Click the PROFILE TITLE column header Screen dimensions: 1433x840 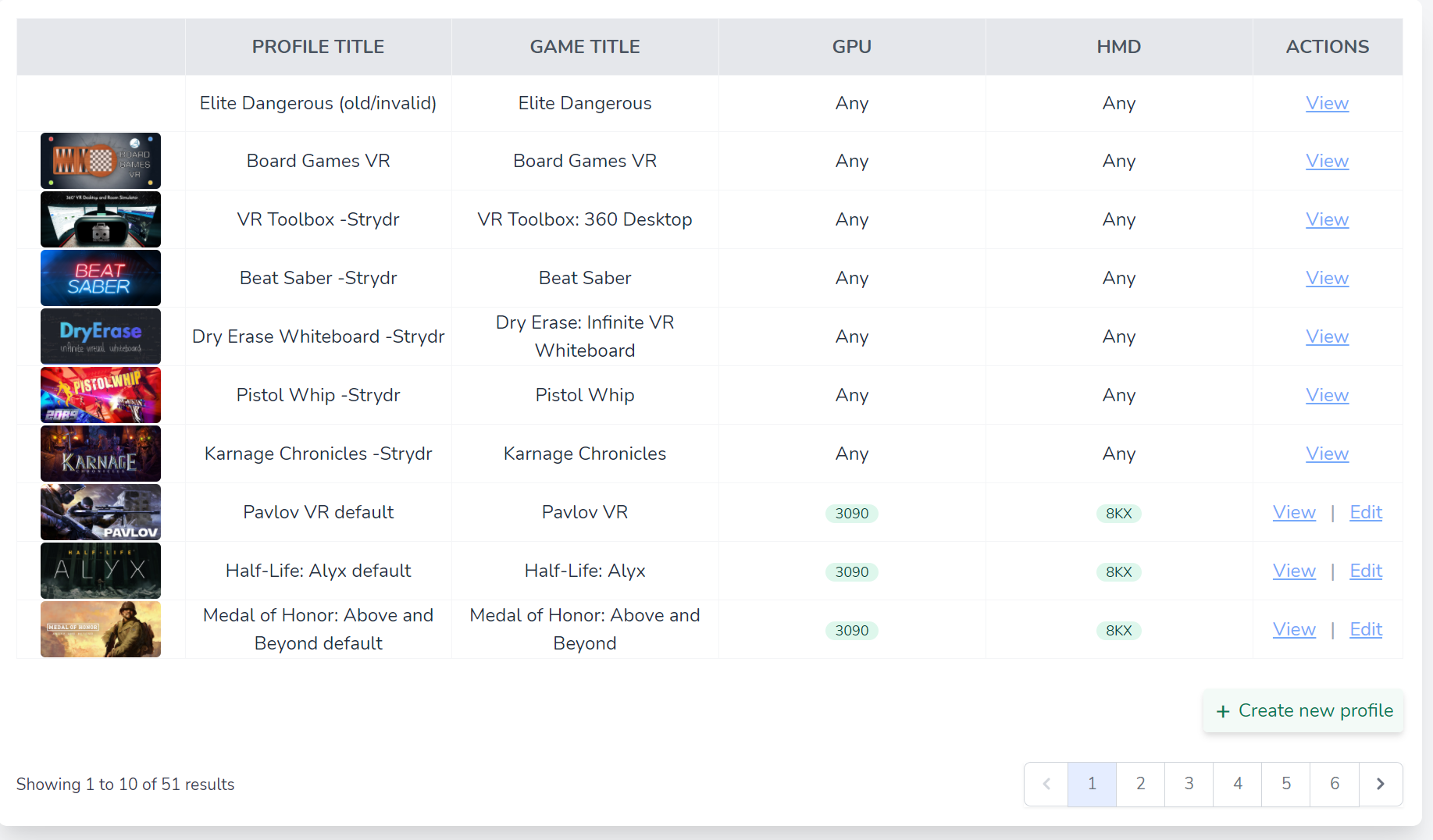(x=318, y=47)
